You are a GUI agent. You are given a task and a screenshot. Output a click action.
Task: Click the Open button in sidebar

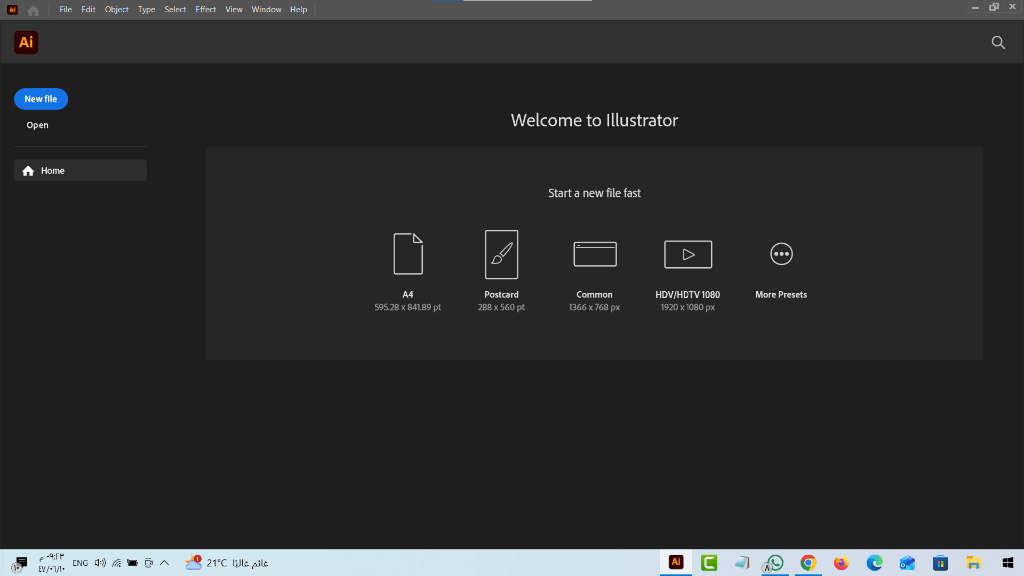(x=37, y=125)
